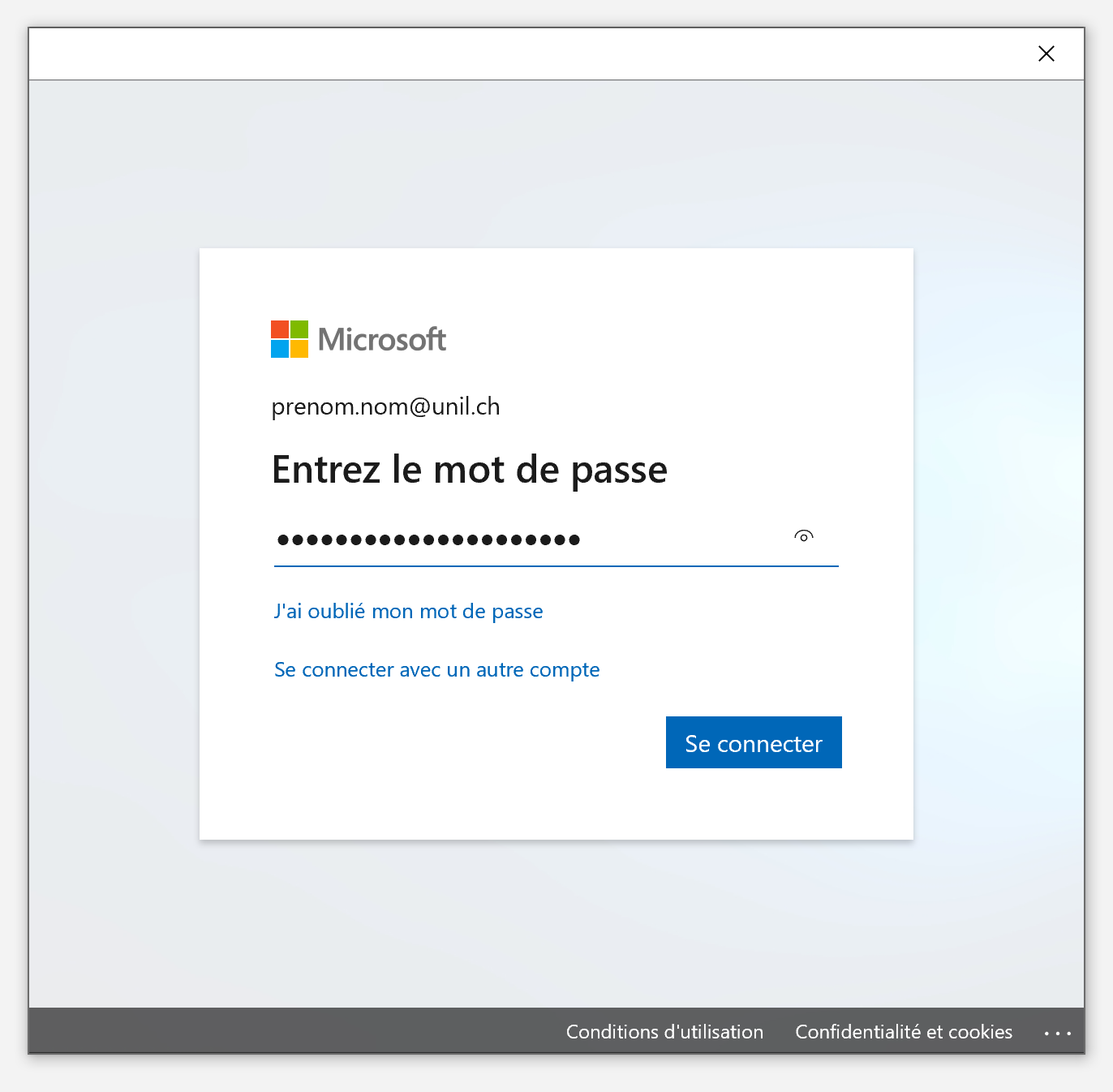Click the blue "Se connecter" button
Screen dimensions: 1113x1092
pyautogui.click(x=754, y=742)
